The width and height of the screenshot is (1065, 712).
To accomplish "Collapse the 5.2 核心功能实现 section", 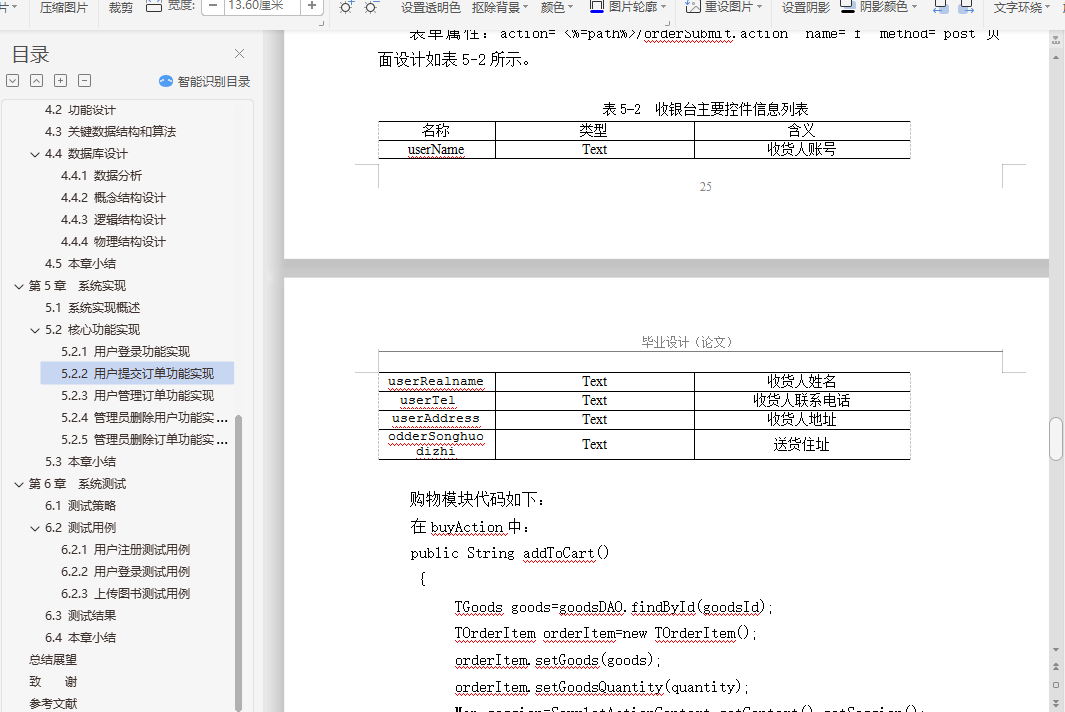I will [35, 330].
